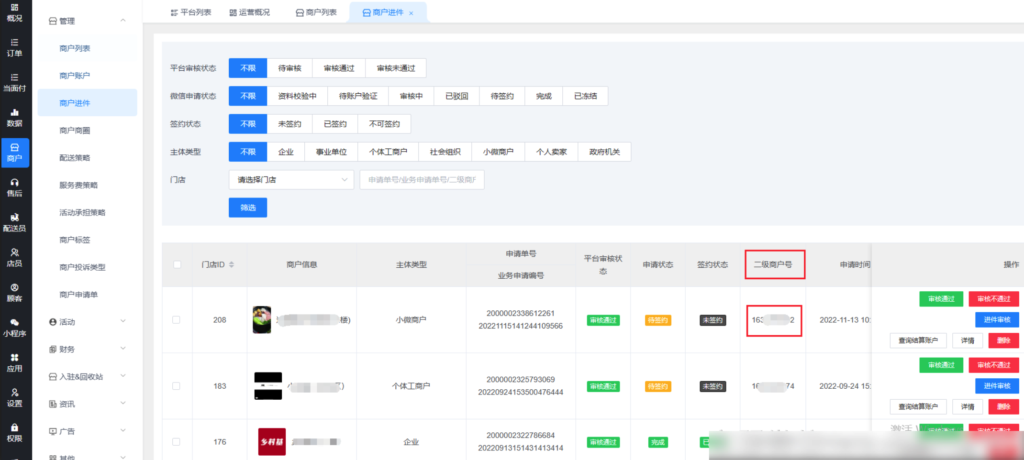Select 资料校验中 under 微信申请状态
1024x460 pixels.
pos(297,96)
